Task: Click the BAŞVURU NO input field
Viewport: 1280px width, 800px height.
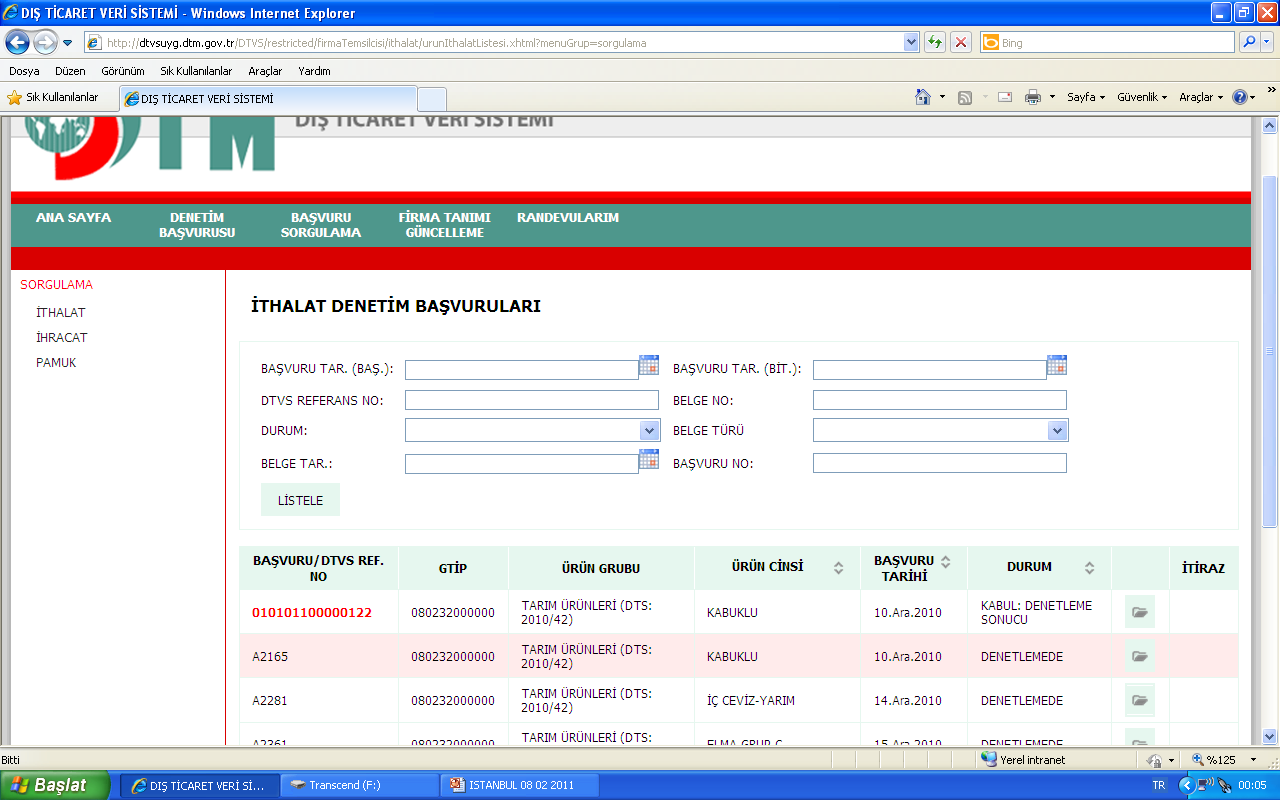Action: click(940, 463)
